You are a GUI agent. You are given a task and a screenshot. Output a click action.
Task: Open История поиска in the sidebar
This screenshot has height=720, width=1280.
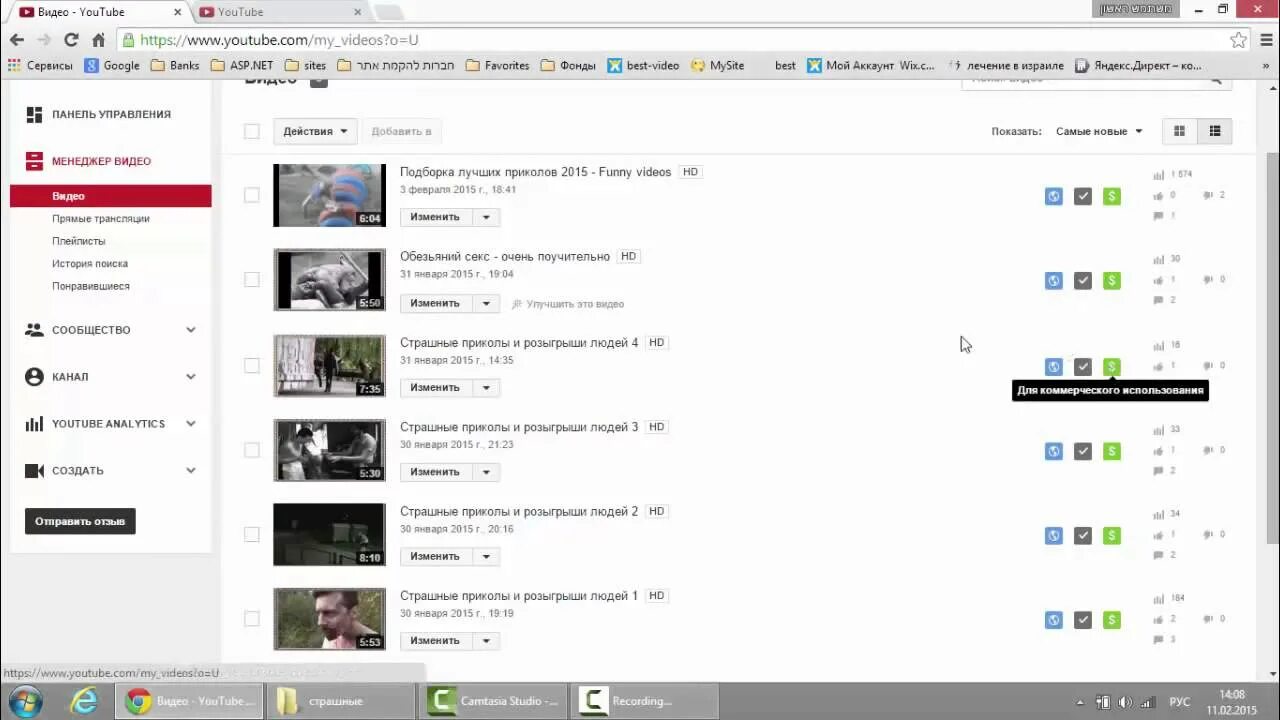point(90,264)
